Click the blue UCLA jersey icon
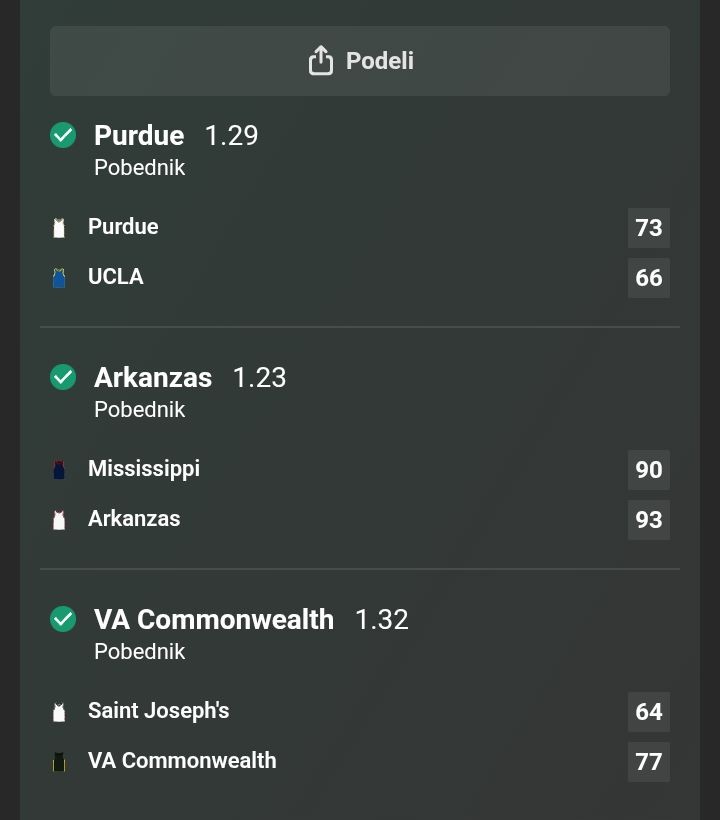720x820 pixels. tap(59, 278)
